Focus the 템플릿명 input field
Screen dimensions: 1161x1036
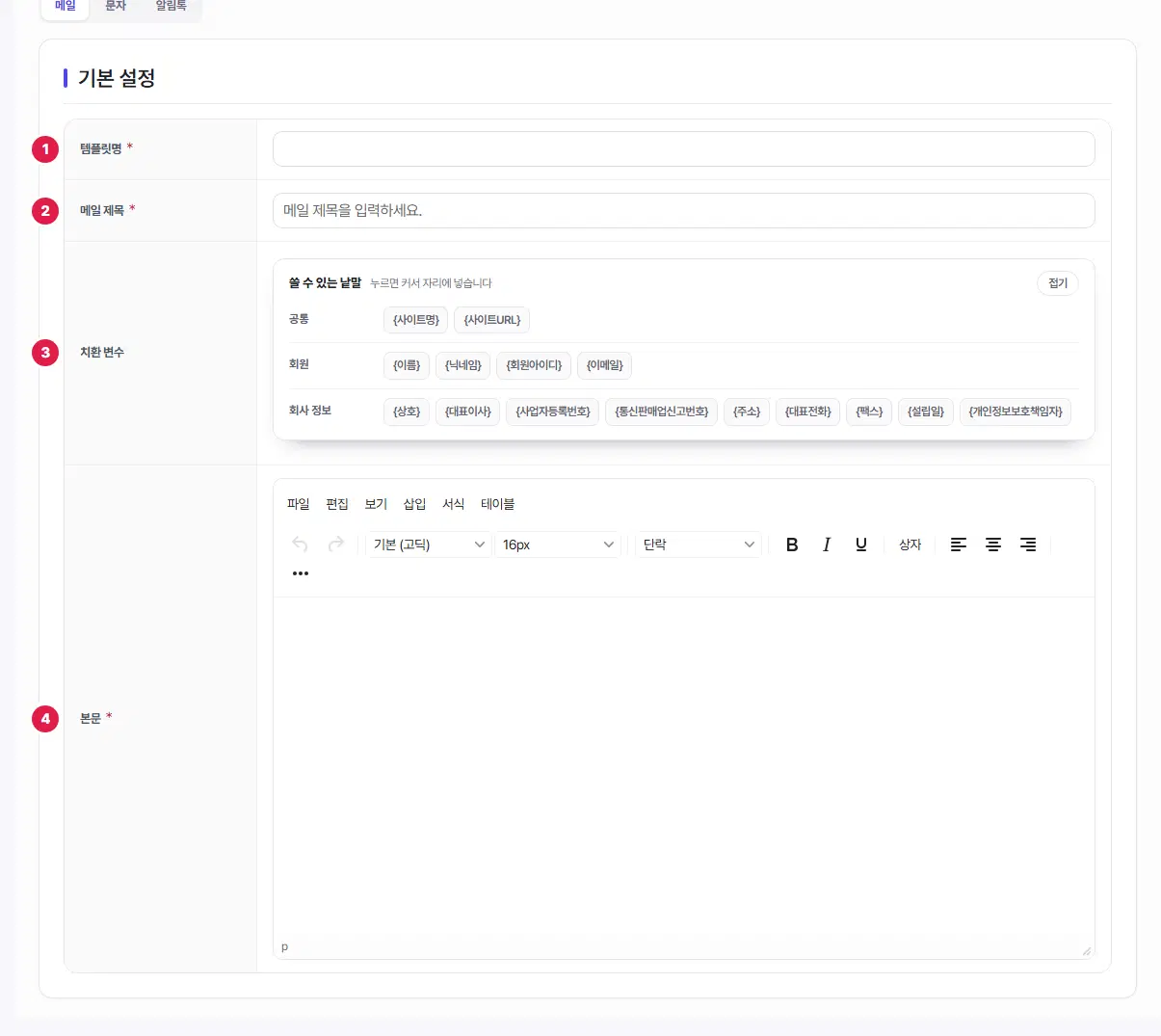coord(684,149)
